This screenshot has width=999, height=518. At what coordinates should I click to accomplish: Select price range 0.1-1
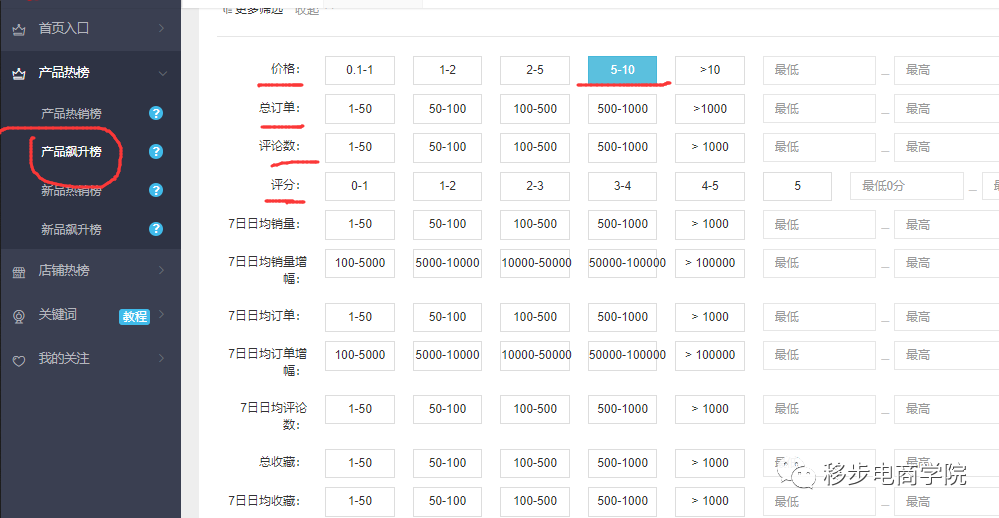click(x=360, y=70)
